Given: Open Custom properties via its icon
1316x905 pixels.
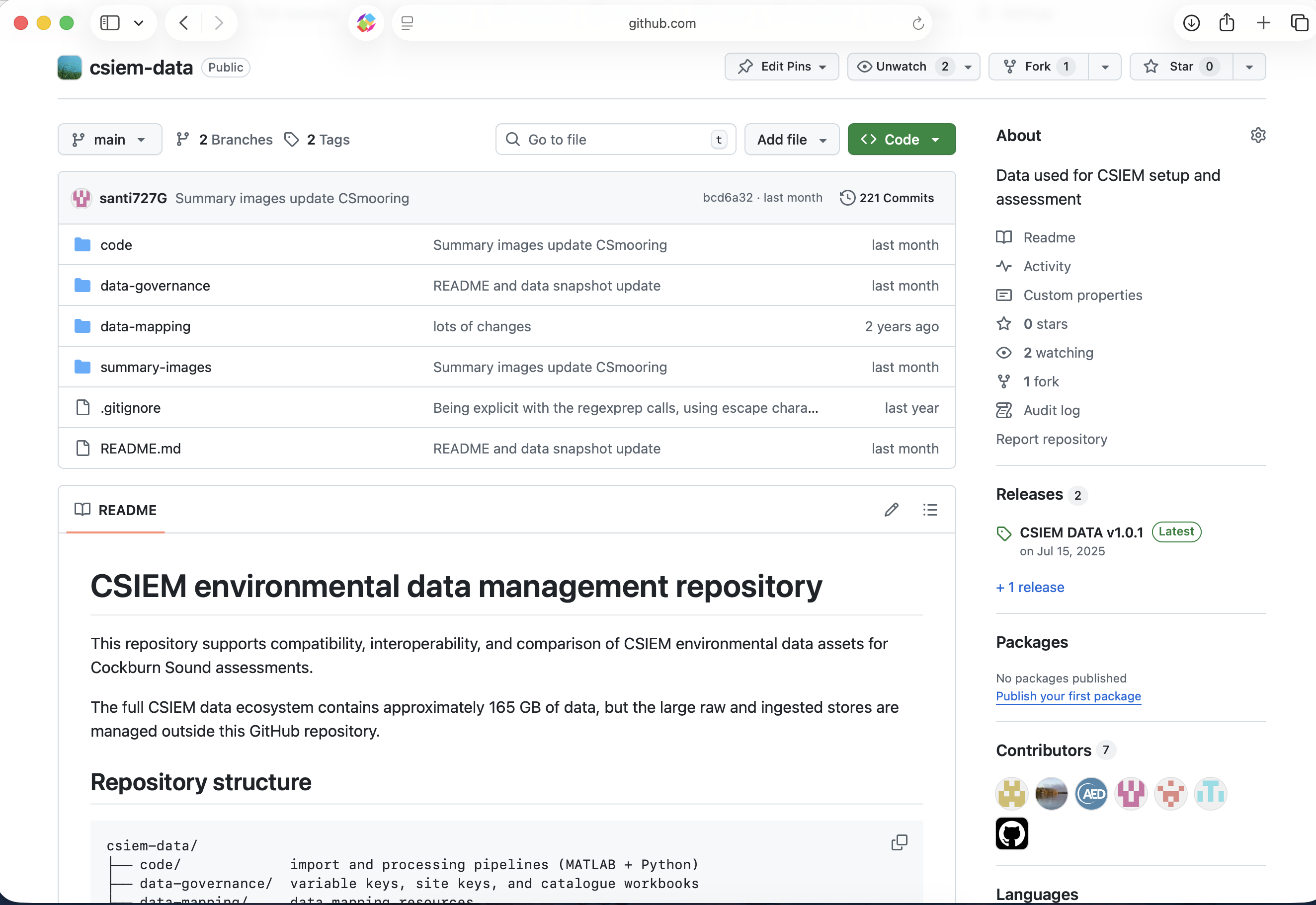Looking at the screenshot, I should pos(1003,295).
